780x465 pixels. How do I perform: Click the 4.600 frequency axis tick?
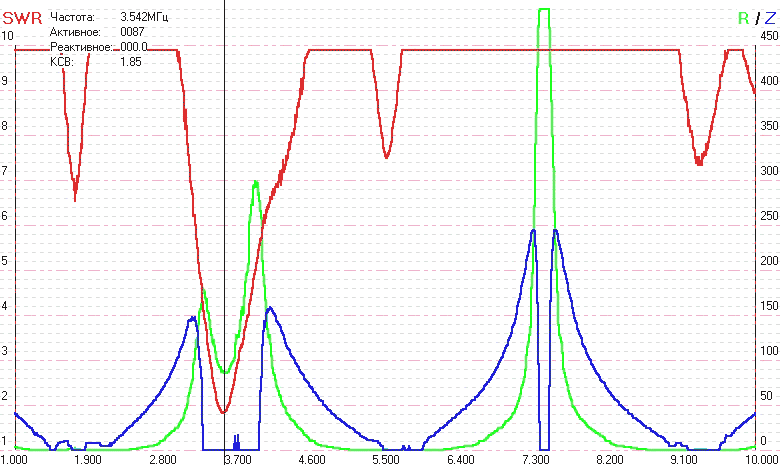point(311,459)
